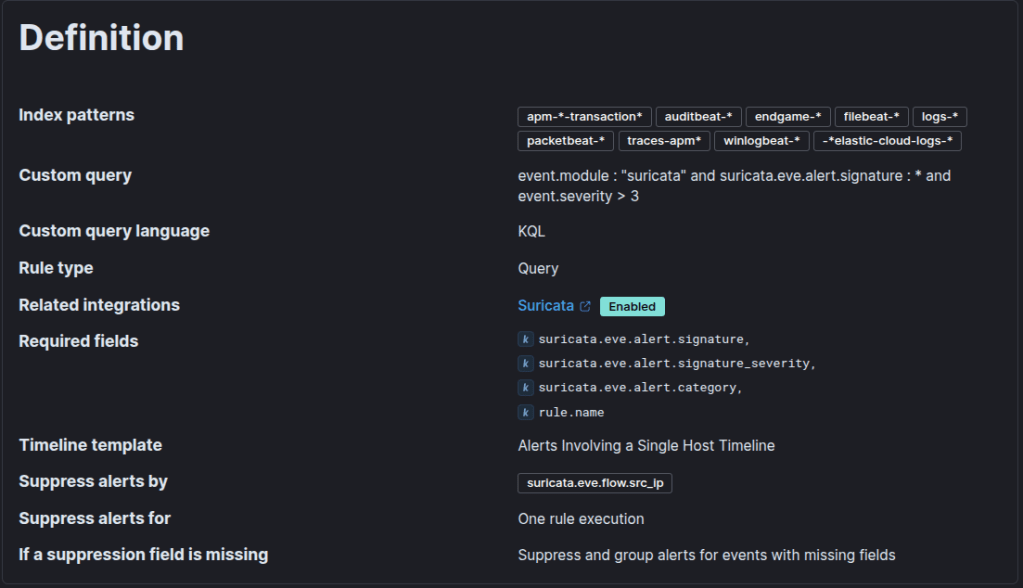Click the suricata.eve.flow.src_ip suppression field badge
The width and height of the screenshot is (1023, 588).
[x=595, y=483]
